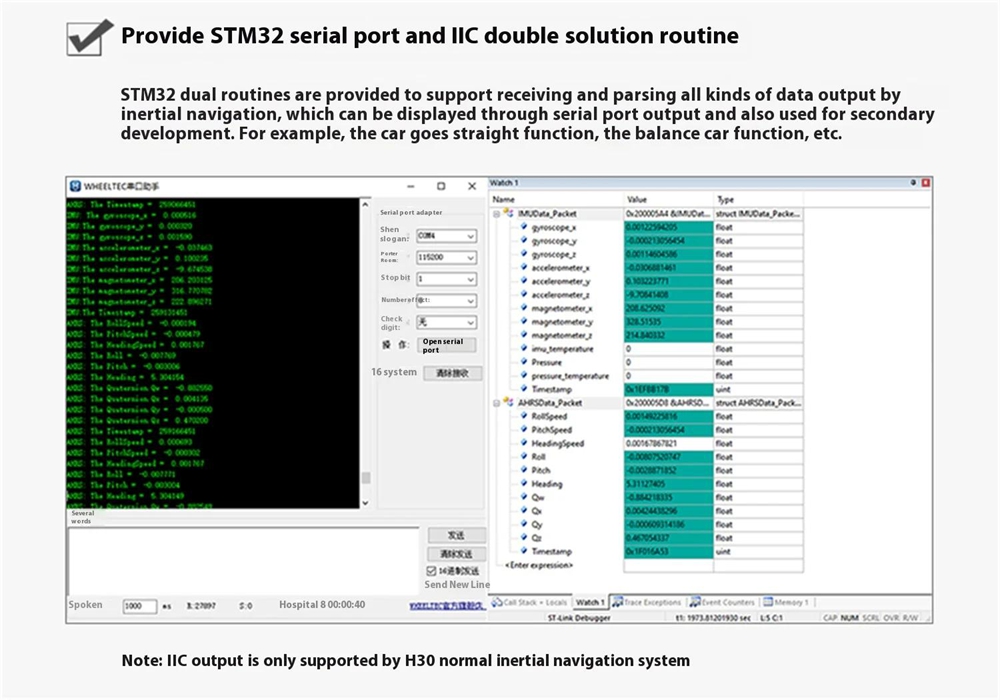
Task: Click the Trace Exceptions tab icon
Action: 617,602
